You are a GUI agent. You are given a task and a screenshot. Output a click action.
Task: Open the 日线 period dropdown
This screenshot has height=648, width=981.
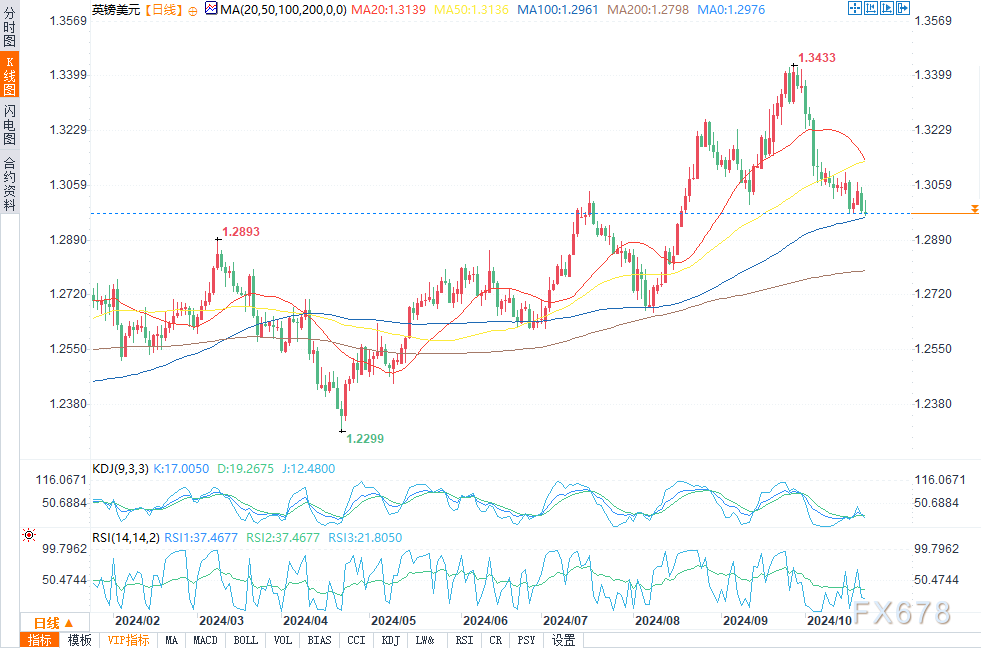click(54, 623)
